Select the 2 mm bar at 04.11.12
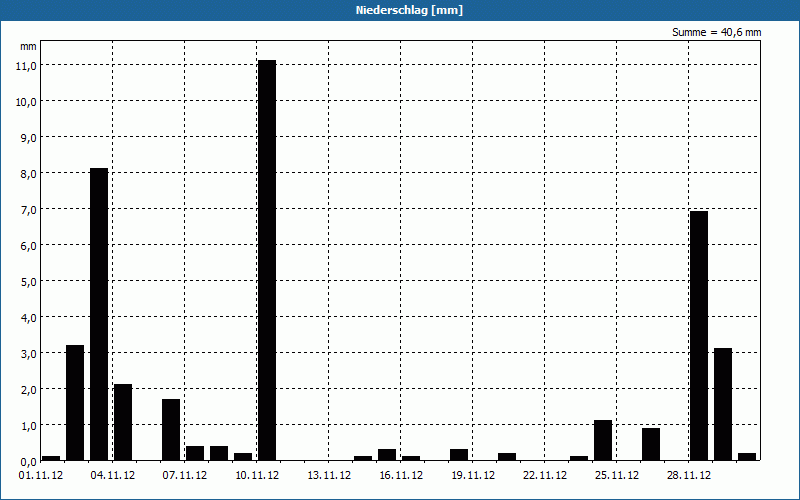 [123, 422]
